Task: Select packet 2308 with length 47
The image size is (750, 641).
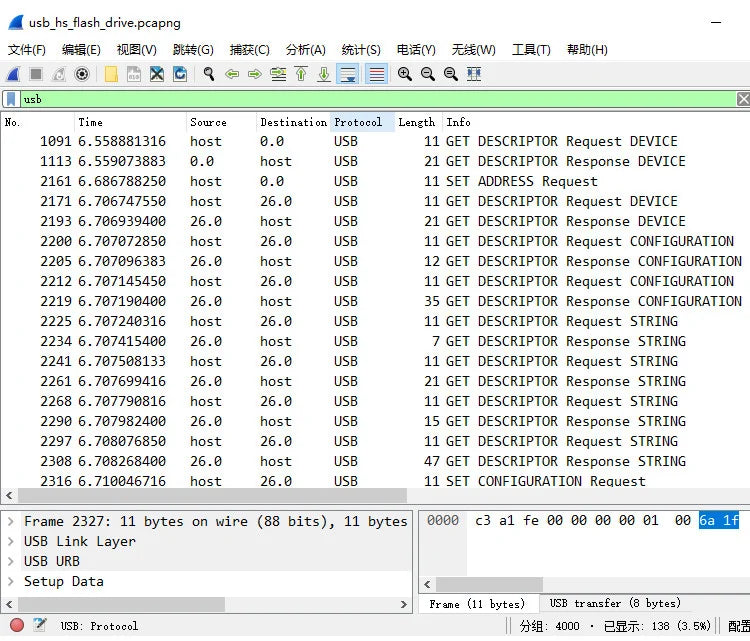Action: 375,461
